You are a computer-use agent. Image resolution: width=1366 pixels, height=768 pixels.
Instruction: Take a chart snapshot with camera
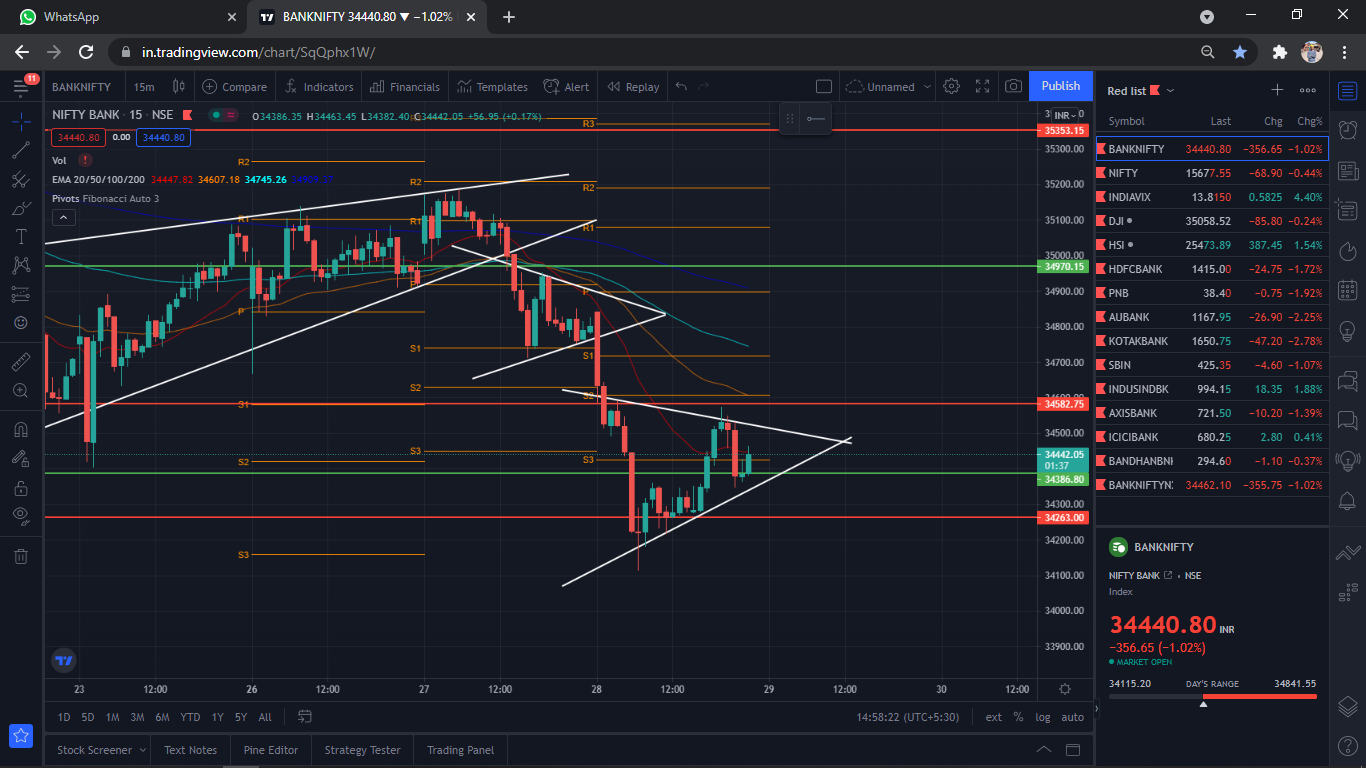point(1013,87)
